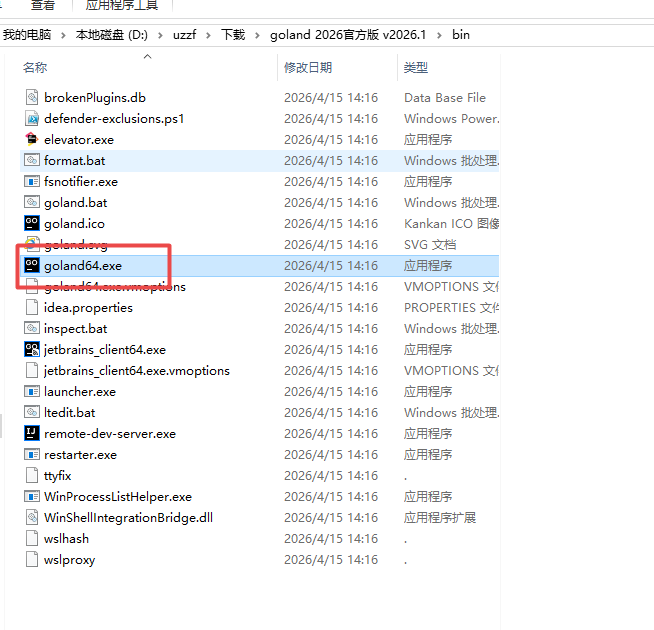Click the goland64.exe GoLand application icon
This screenshot has width=654, height=630.
(32, 265)
